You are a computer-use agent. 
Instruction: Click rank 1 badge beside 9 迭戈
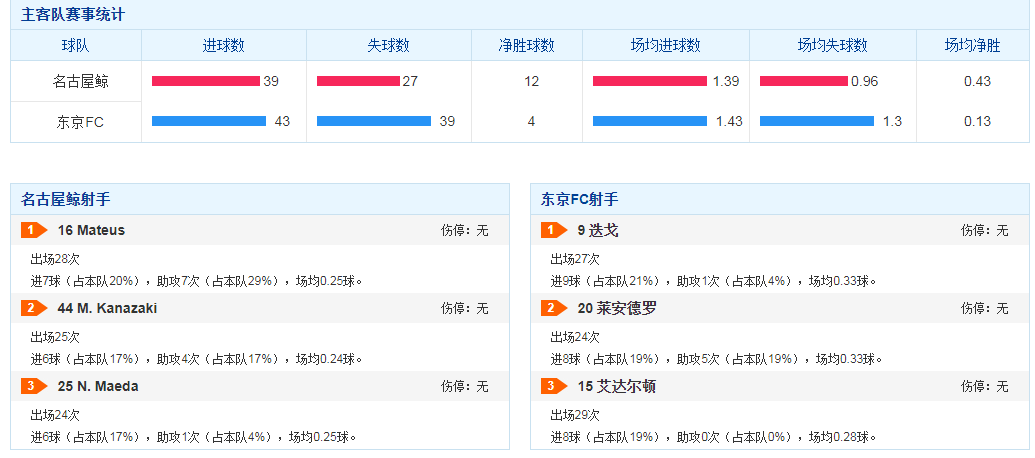pos(554,231)
